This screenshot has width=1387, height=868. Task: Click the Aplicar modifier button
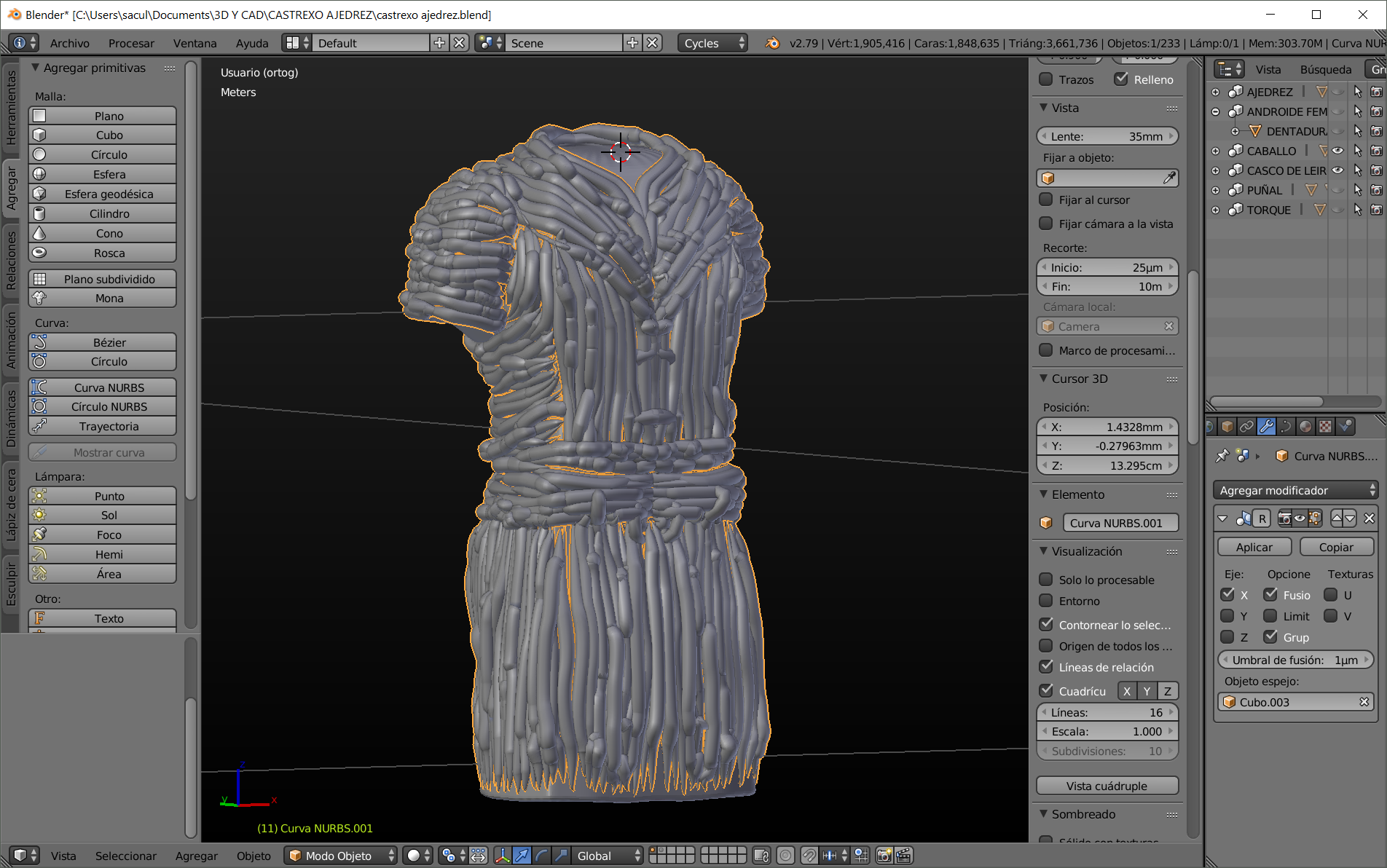(1254, 548)
